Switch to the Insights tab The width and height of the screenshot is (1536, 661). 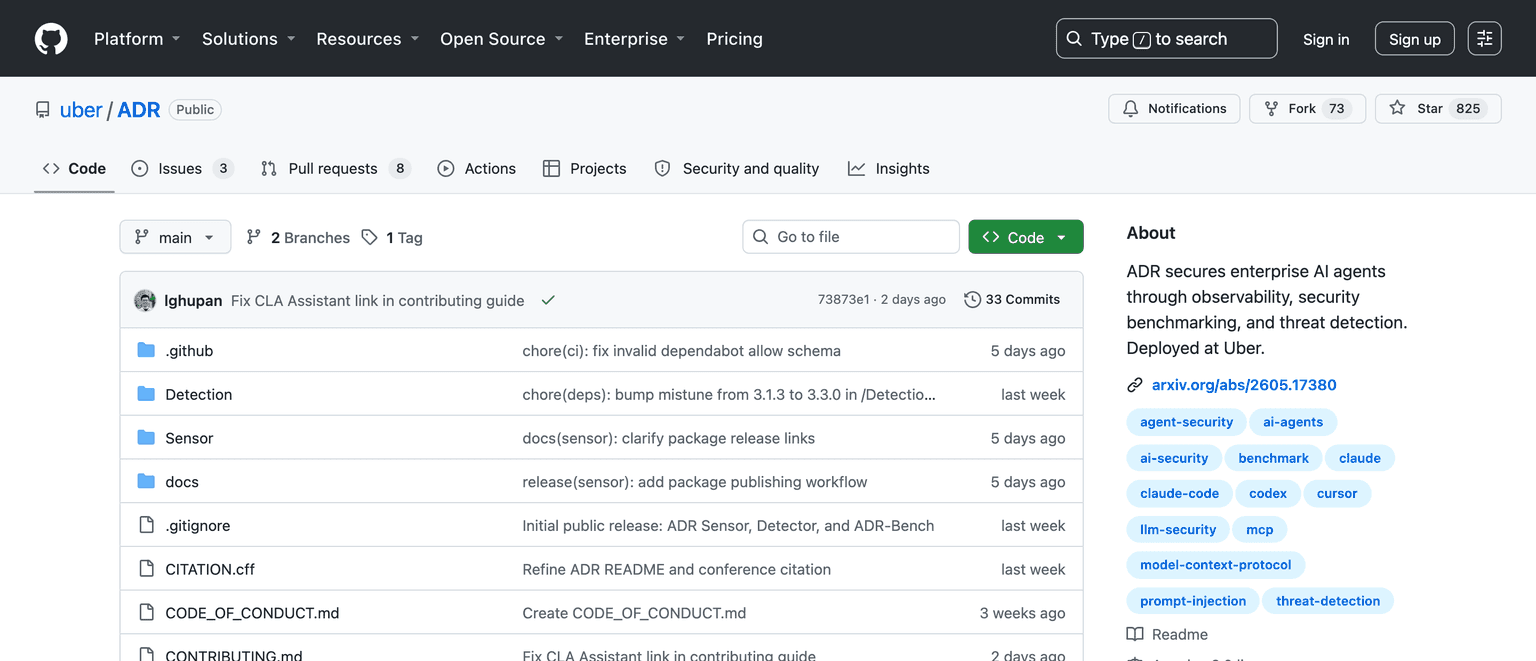click(x=889, y=168)
